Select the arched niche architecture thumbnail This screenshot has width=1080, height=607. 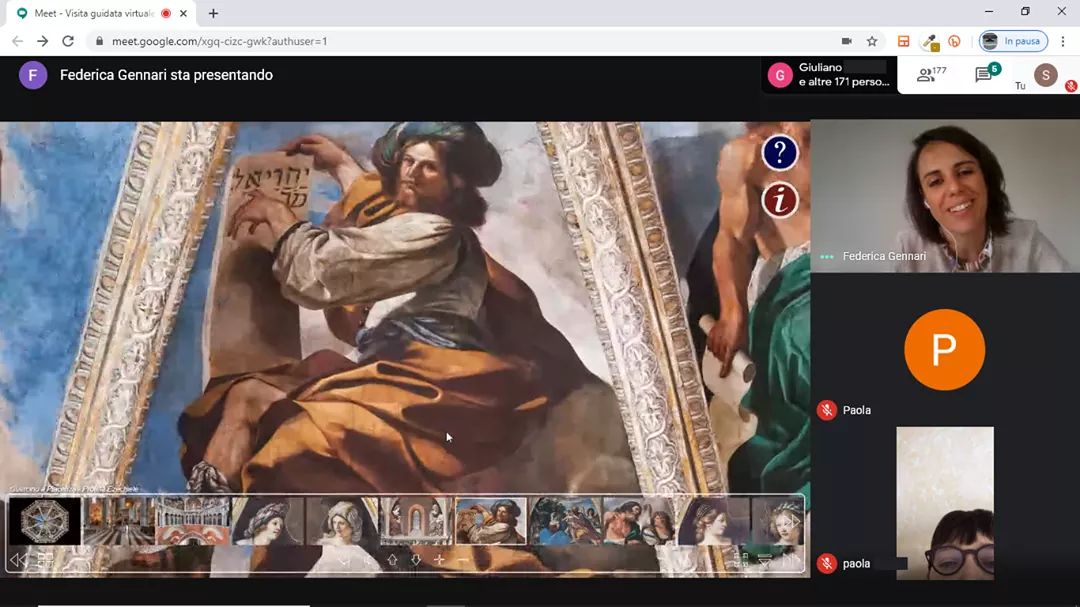pyautogui.click(x=416, y=521)
